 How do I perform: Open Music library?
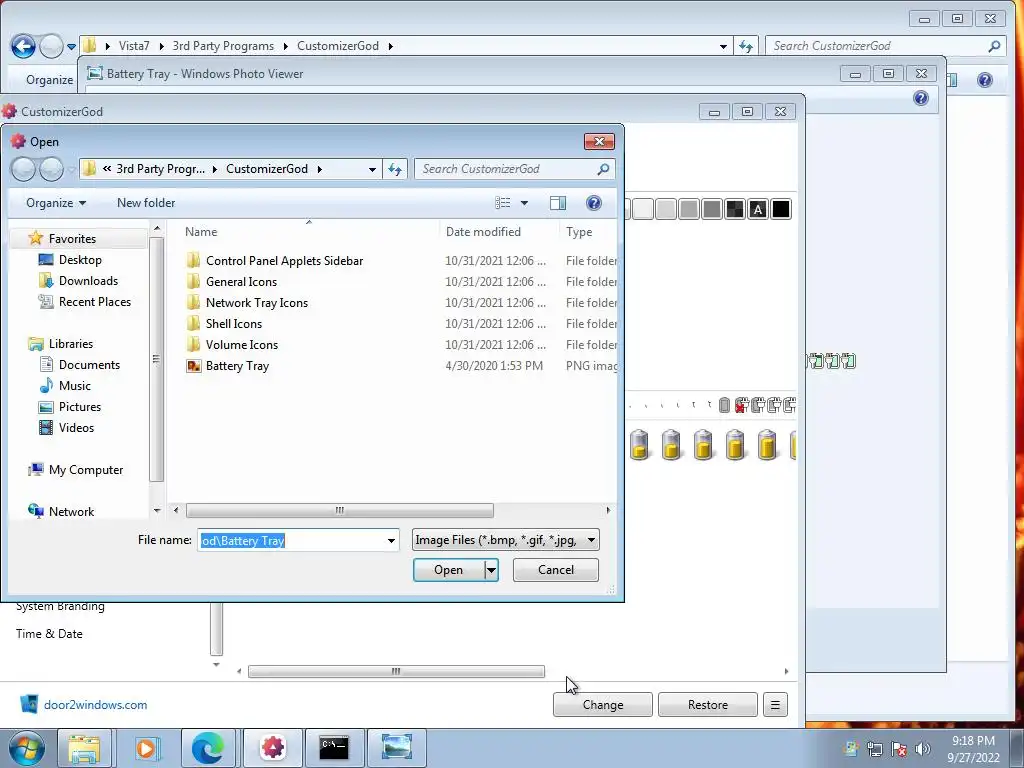(x=74, y=385)
